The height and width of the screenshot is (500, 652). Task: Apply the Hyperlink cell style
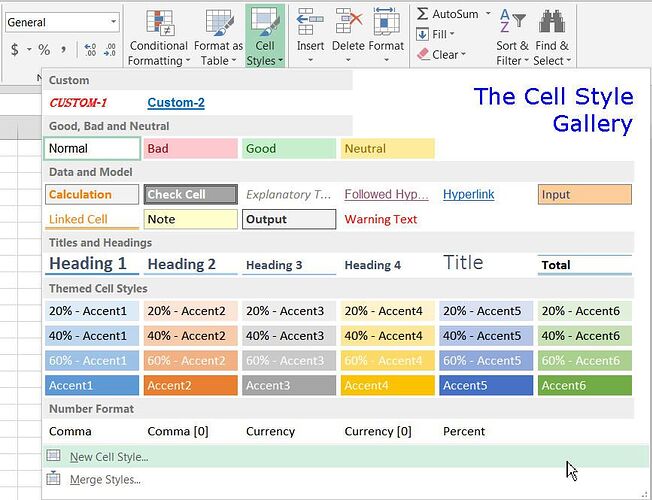click(469, 195)
